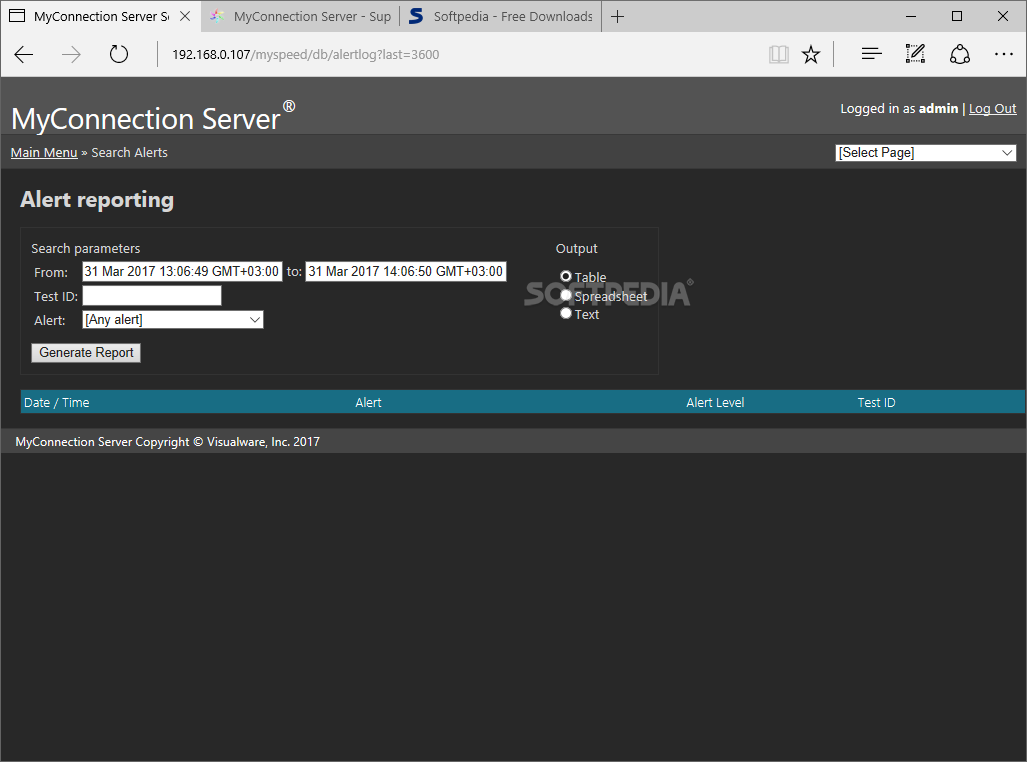Select the Table output radio button
Viewport: 1027px width, 762px height.
[566, 276]
